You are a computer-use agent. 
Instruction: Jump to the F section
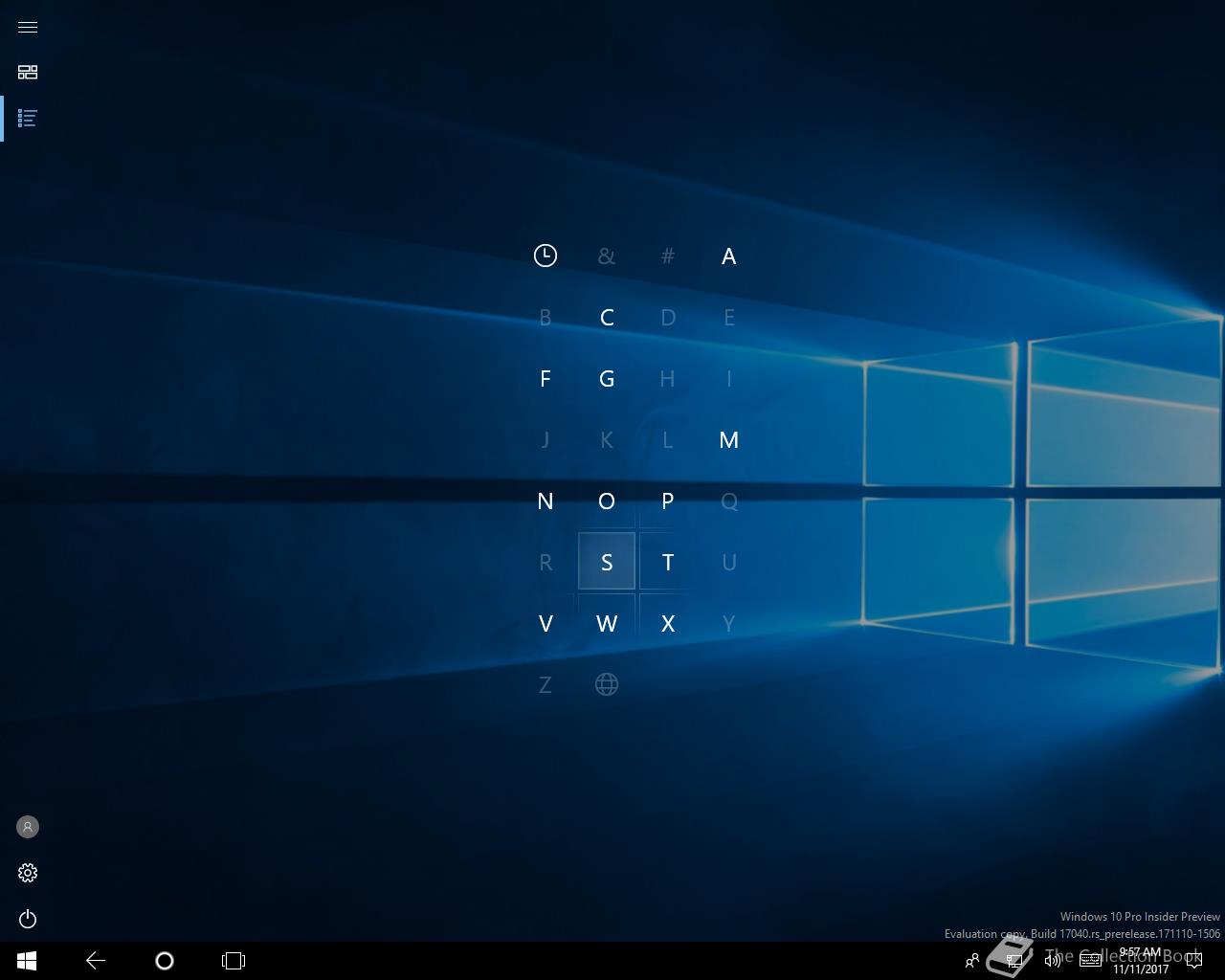(x=546, y=378)
